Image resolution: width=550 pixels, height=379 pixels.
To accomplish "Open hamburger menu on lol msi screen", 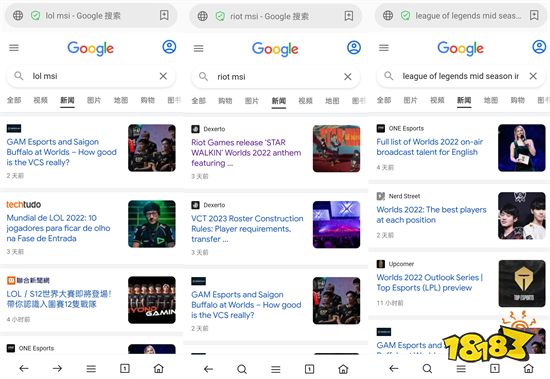I will coord(14,48).
